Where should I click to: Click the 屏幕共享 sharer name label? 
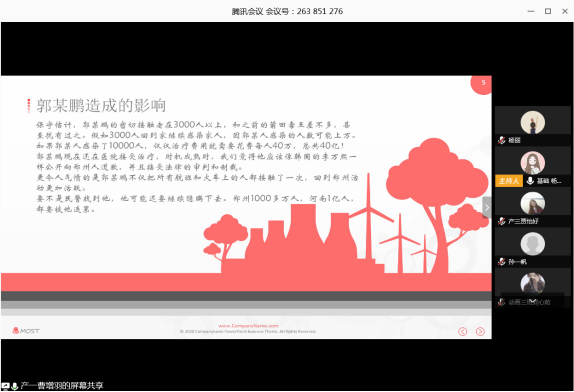62,385
